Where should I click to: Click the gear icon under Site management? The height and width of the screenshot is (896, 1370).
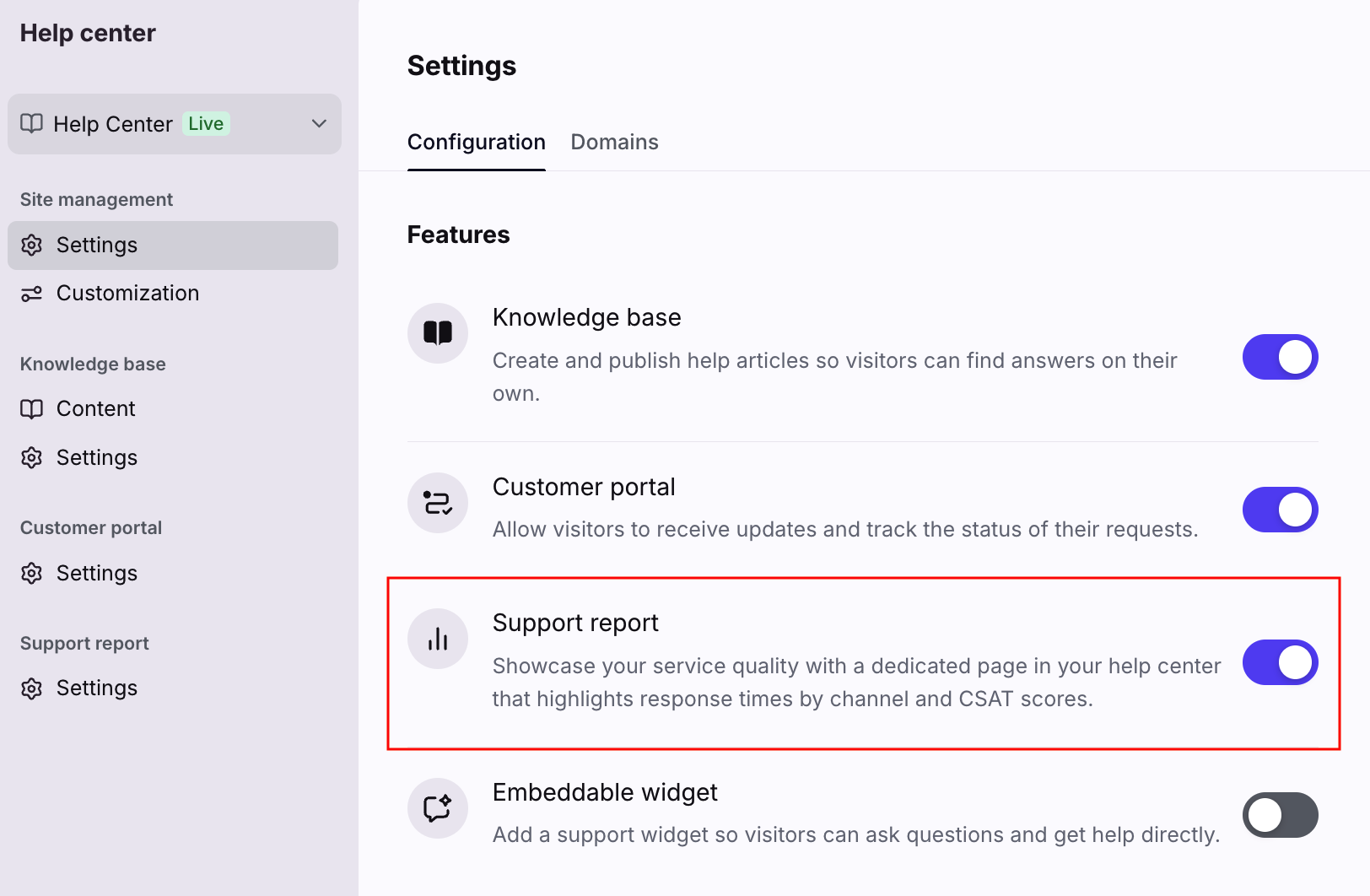(x=32, y=246)
